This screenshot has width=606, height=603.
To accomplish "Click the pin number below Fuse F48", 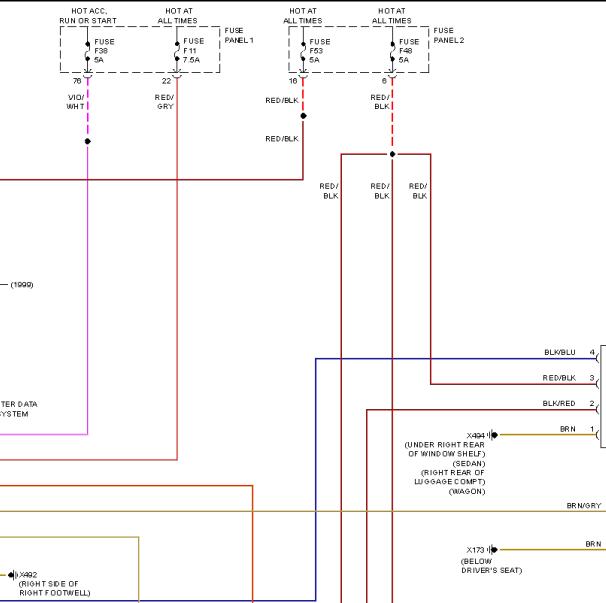I will click(384, 81).
